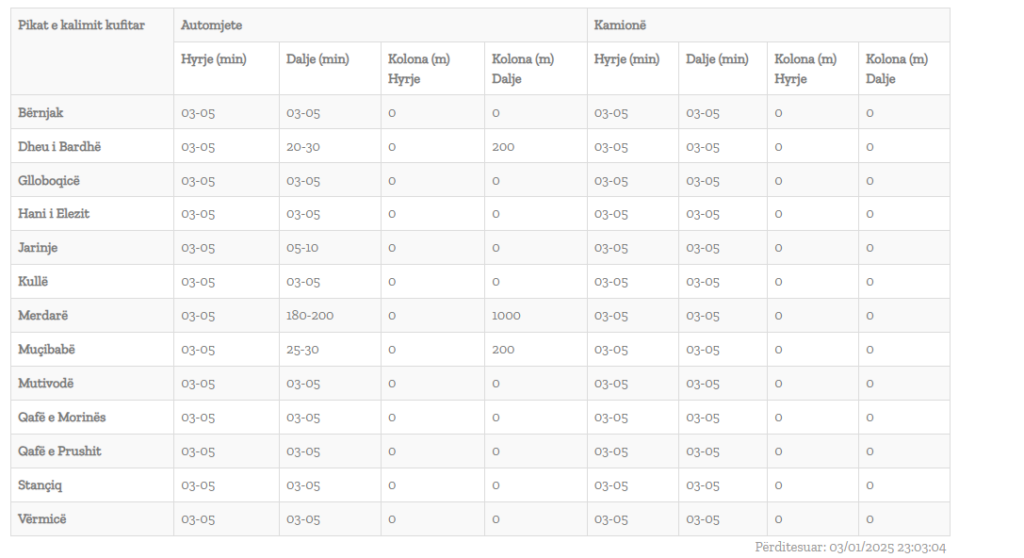Select the 25-30 value in Muçibabë row

click(302, 349)
